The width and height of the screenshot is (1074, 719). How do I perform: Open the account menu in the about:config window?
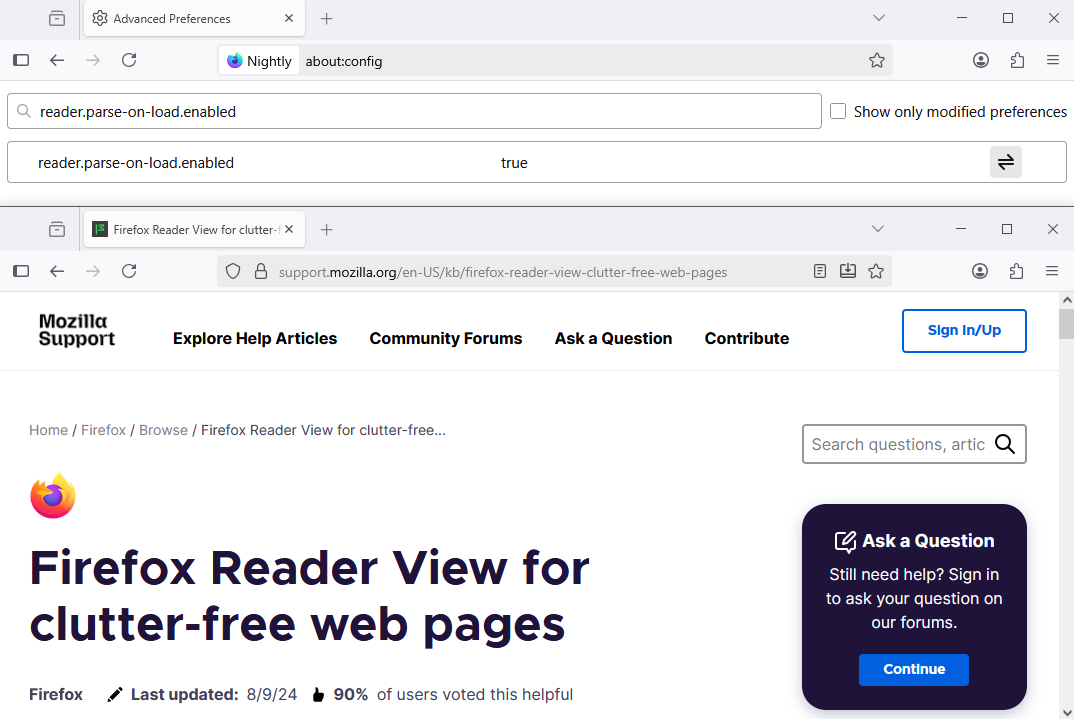[981, 60]
